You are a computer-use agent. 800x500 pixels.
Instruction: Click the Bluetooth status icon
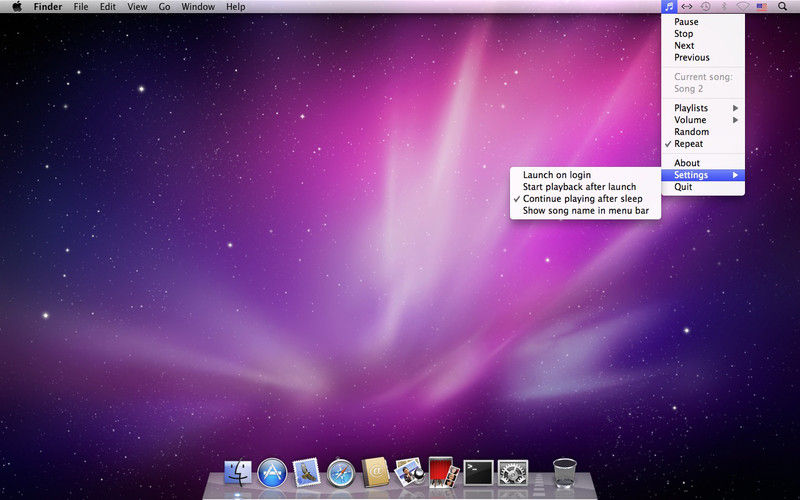tap(723, 7)
